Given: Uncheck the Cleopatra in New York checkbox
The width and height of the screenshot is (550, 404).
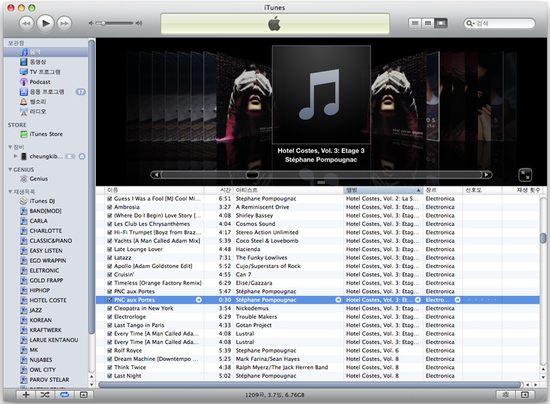Looking at the screenshot, I should coord(109,309).
